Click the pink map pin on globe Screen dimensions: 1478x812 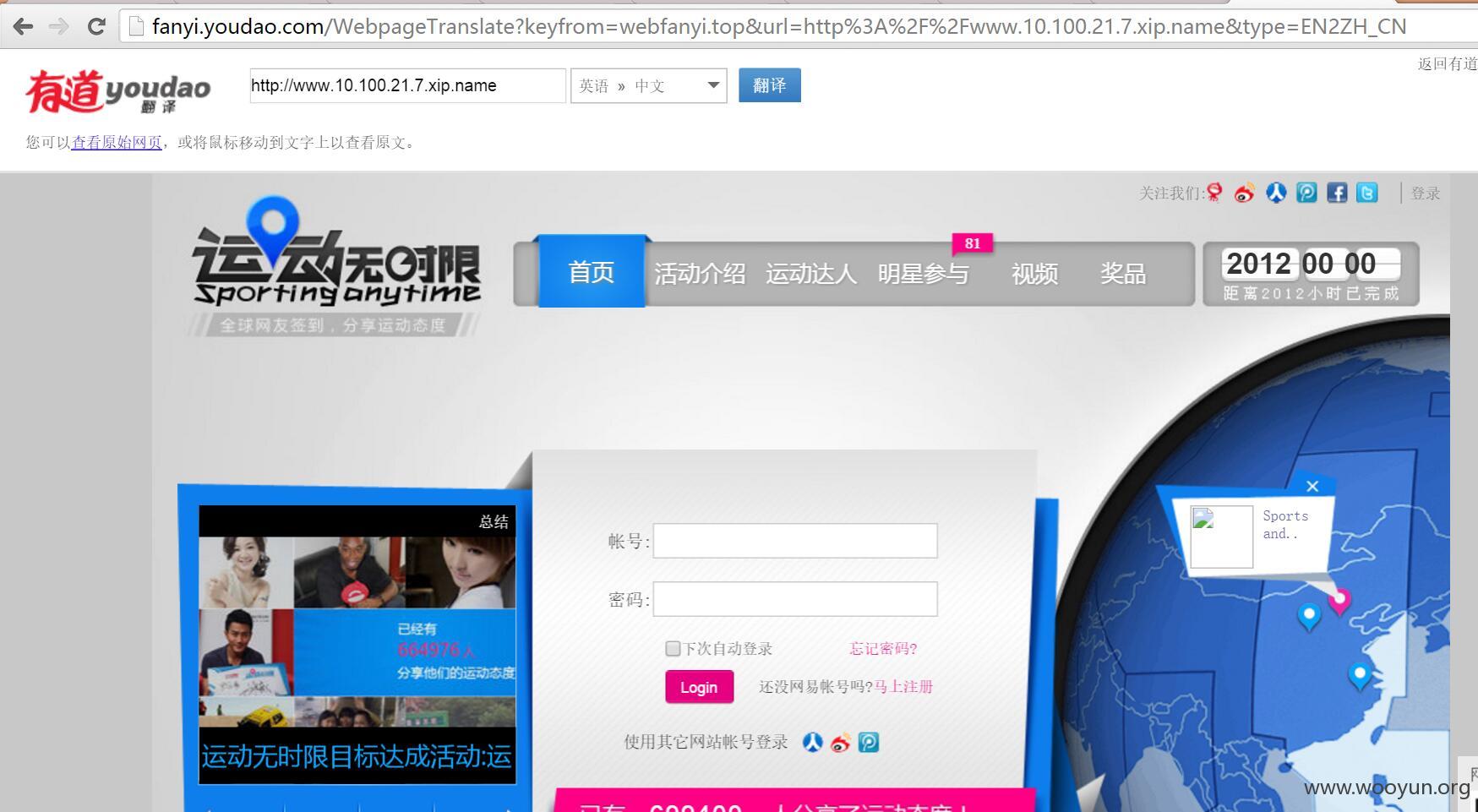[1339, 600]
